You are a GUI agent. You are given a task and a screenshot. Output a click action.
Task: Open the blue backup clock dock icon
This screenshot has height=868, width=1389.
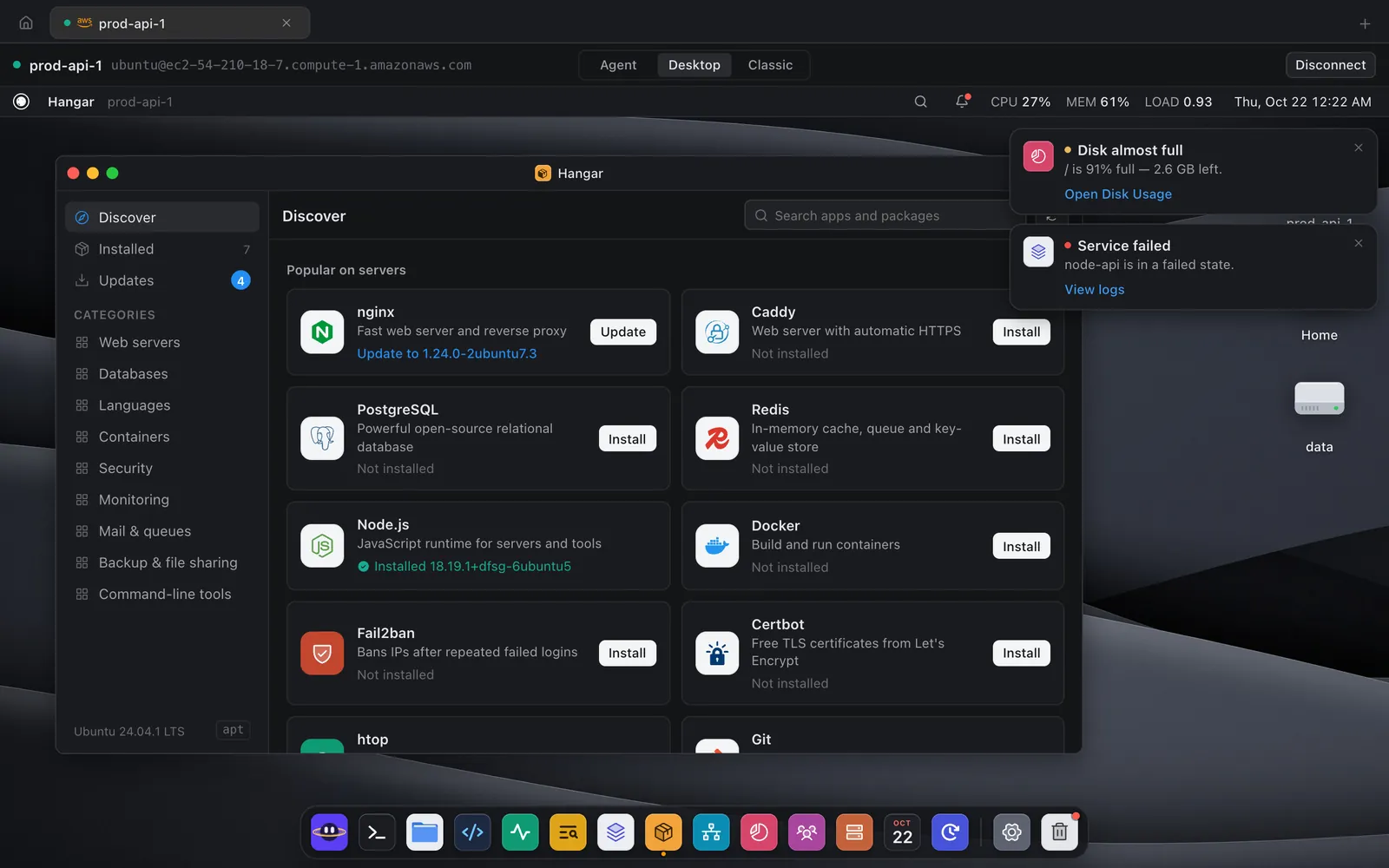[x=950, y=832]
